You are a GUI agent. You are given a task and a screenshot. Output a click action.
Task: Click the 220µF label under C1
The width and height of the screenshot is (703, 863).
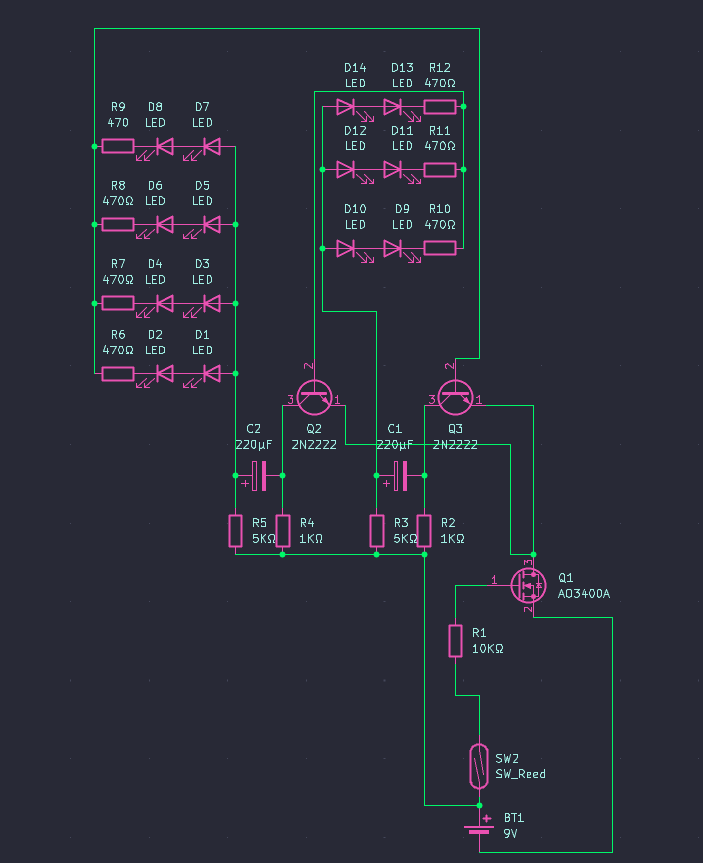click(395, 445)
